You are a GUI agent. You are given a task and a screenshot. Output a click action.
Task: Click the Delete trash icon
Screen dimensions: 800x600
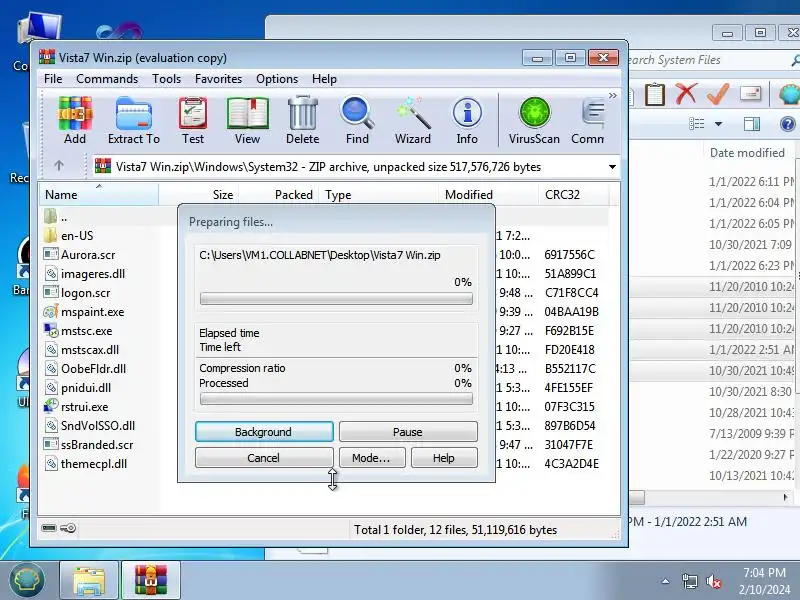[x=303, y=120]
